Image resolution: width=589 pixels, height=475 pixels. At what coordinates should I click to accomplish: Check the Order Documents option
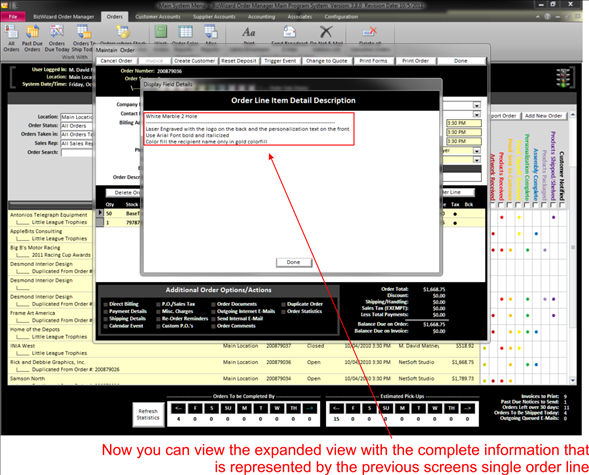(213, 304)
